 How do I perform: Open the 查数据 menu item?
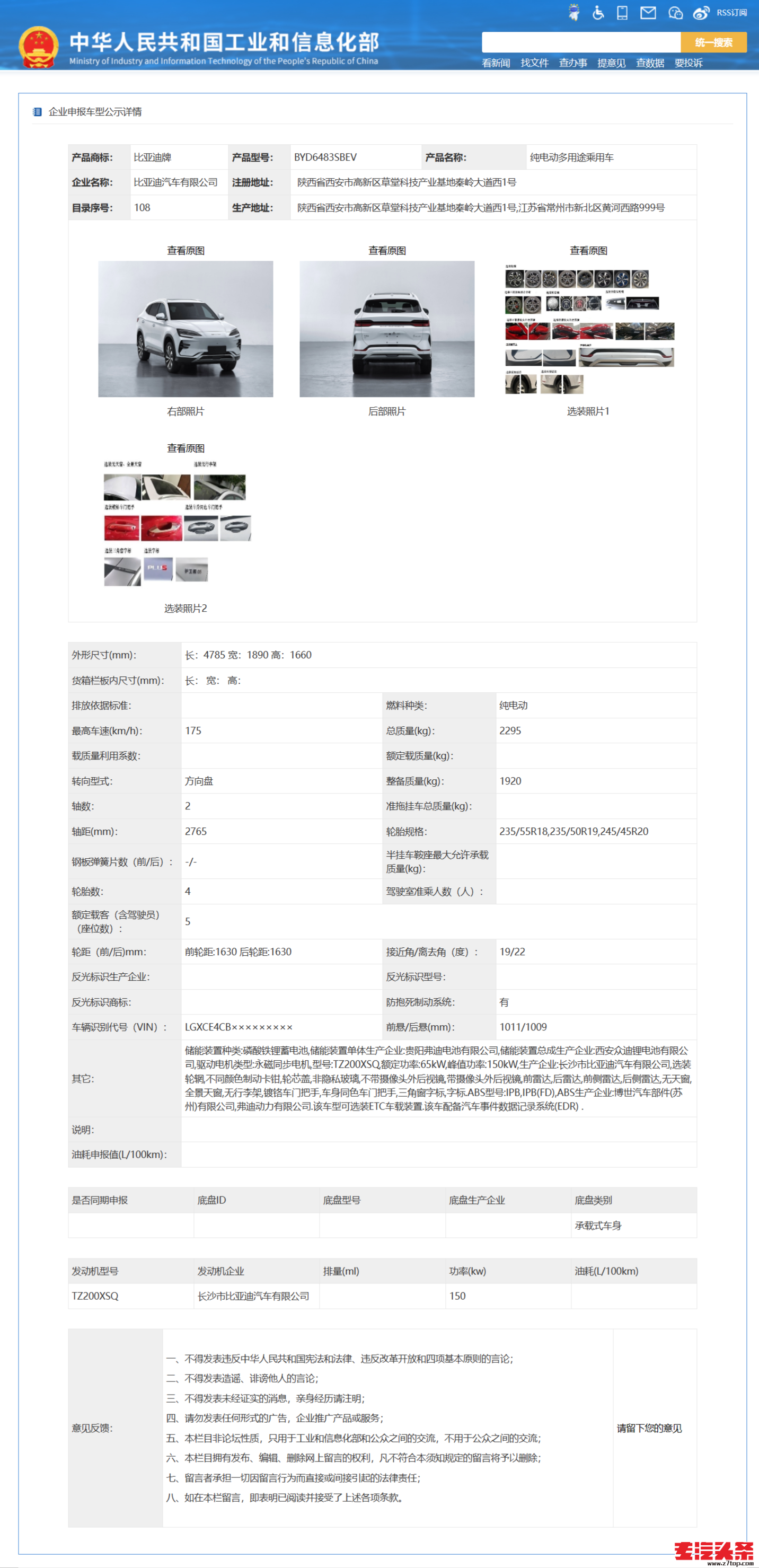click(x=650, y=63)
